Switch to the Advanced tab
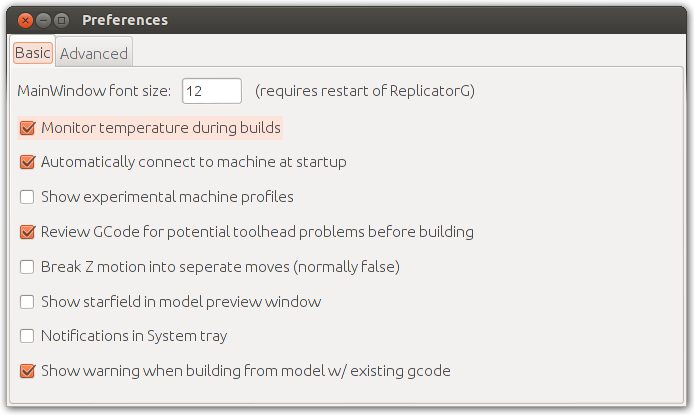 (94, 54)
